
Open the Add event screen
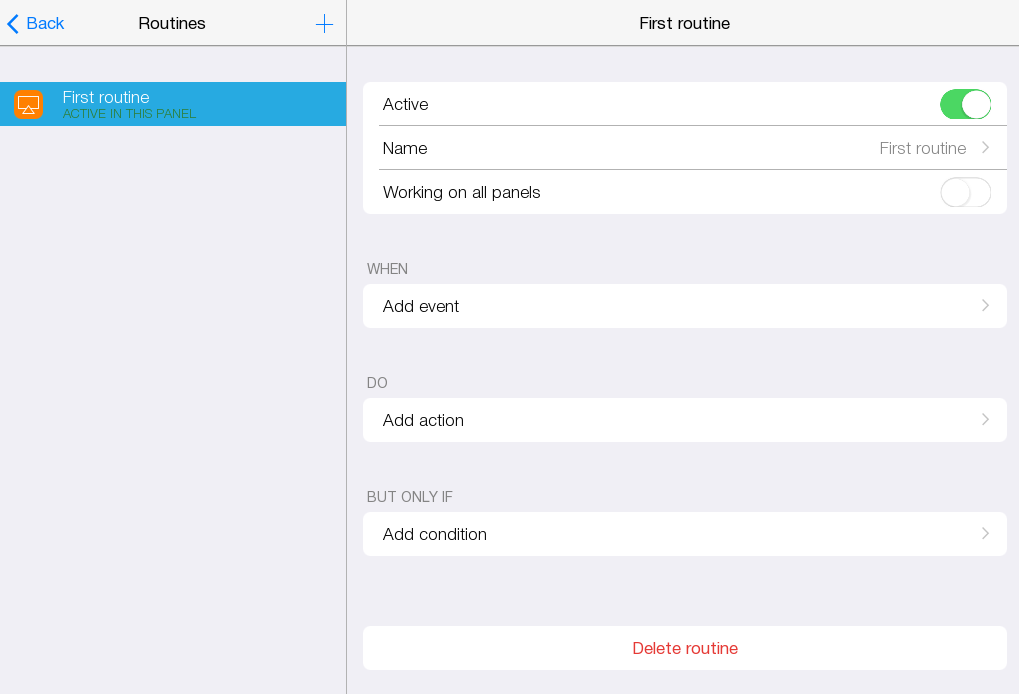tap(684, 306)
